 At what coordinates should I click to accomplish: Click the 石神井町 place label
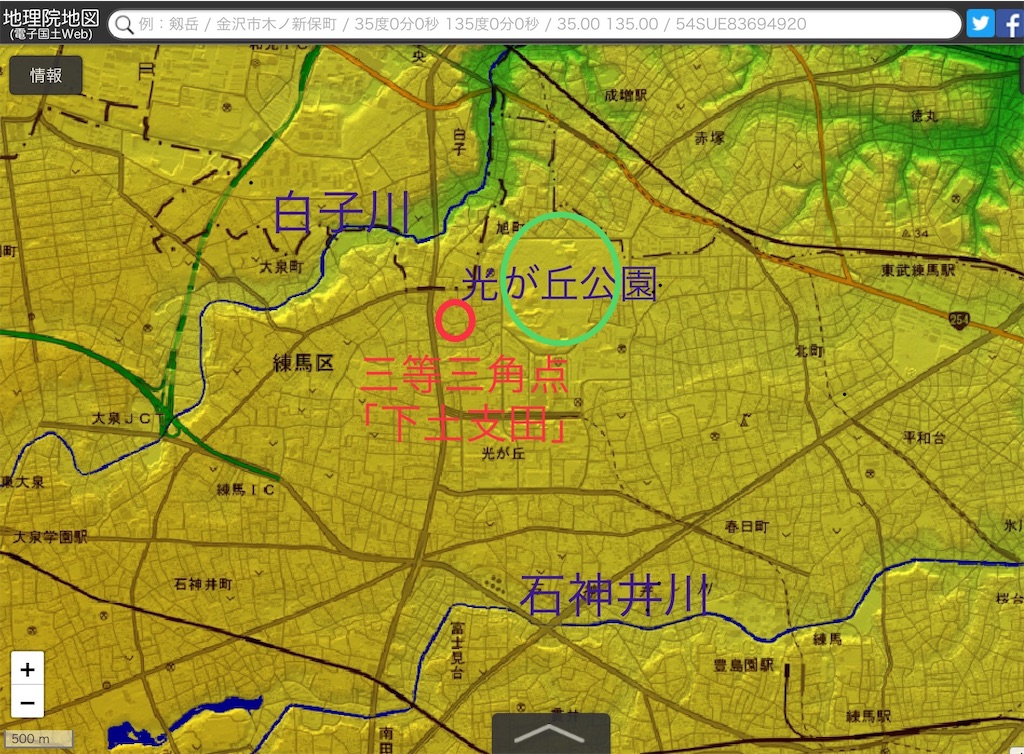[x=202, y=584]
